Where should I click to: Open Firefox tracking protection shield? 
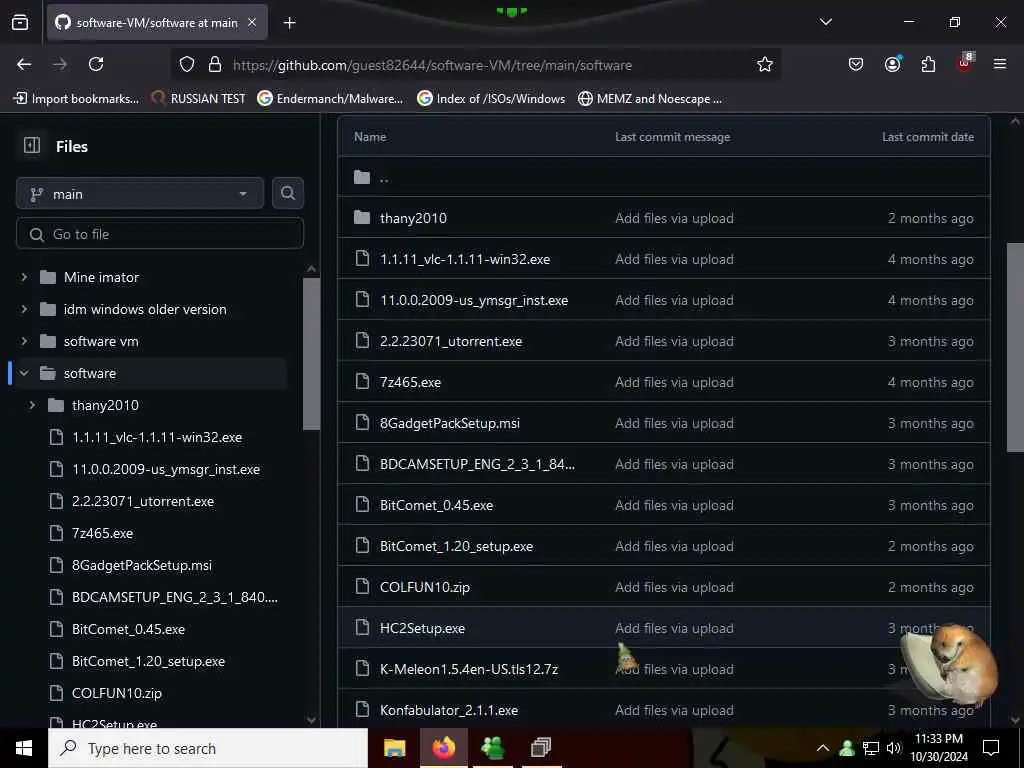pos(187,64)
